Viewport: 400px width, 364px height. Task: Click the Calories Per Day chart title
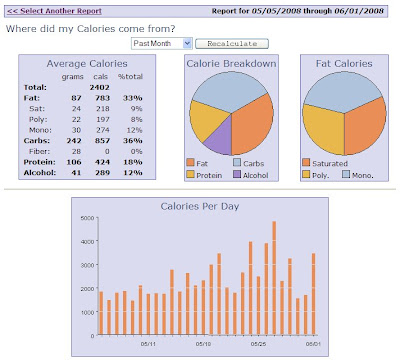tap(200, 206)
